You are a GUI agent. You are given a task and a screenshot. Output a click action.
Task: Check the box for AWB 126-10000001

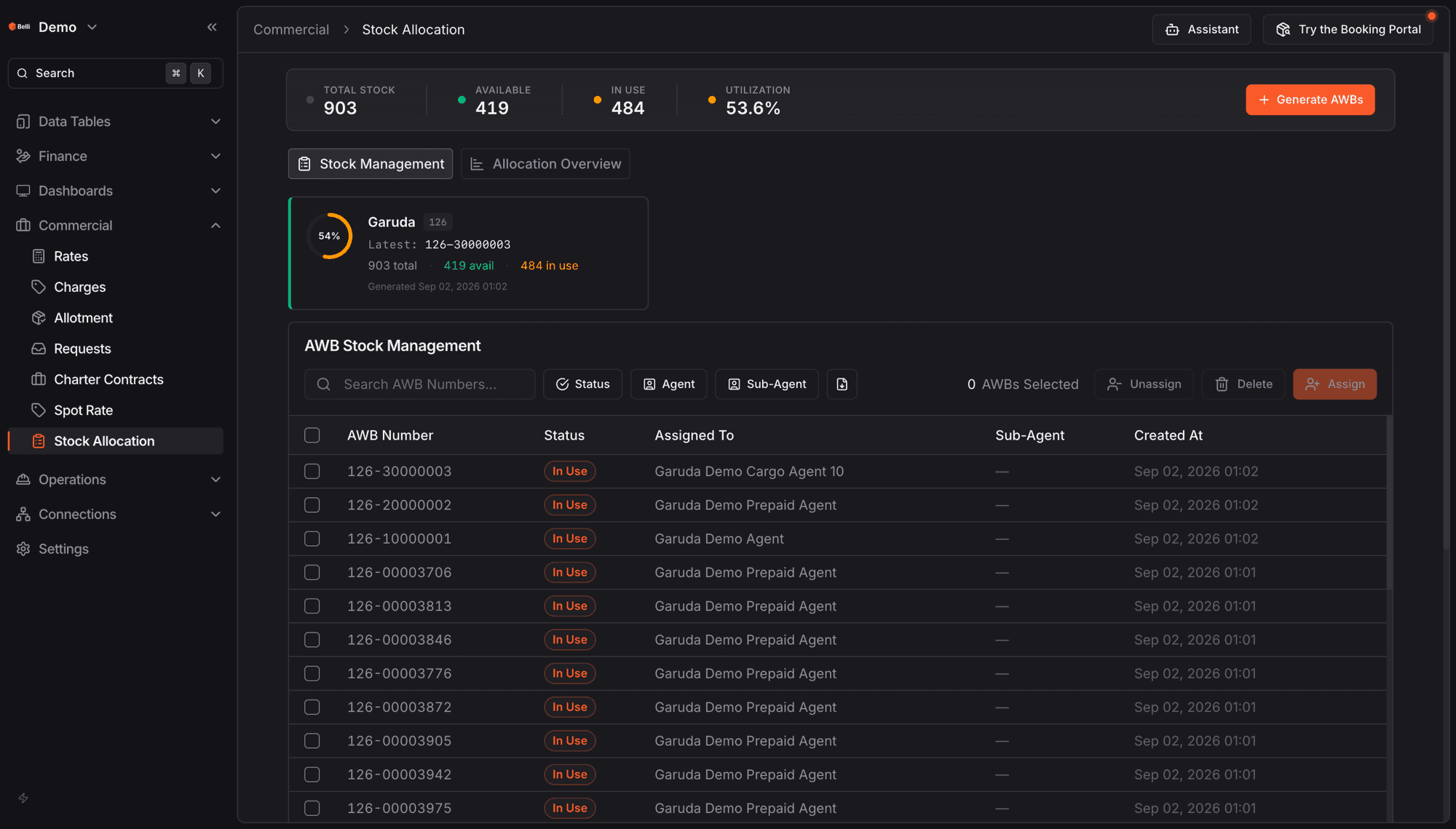(312, 539)
